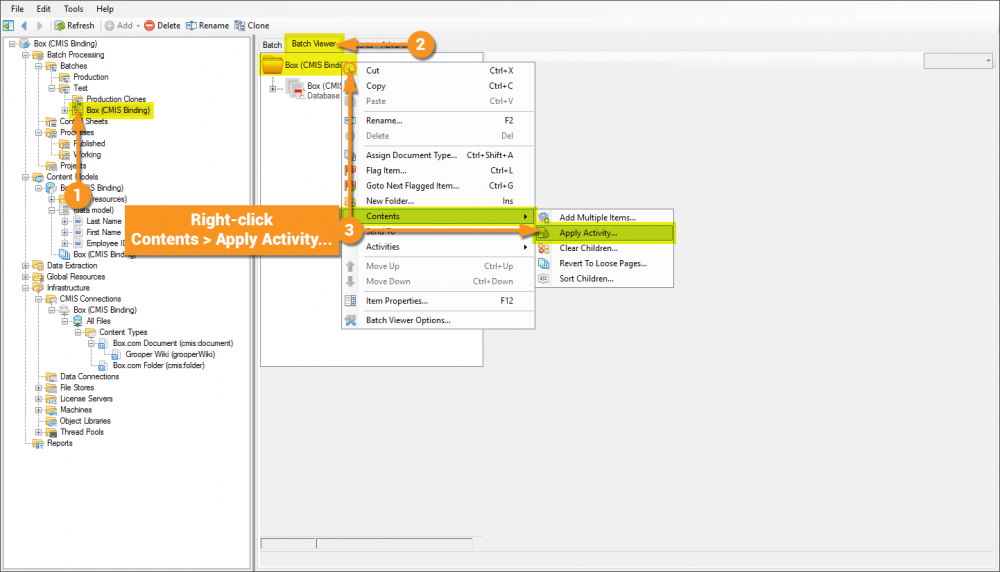Expand the Global Resources node
The height and width of the screenshot is (572, 1000).
point(26,277)
